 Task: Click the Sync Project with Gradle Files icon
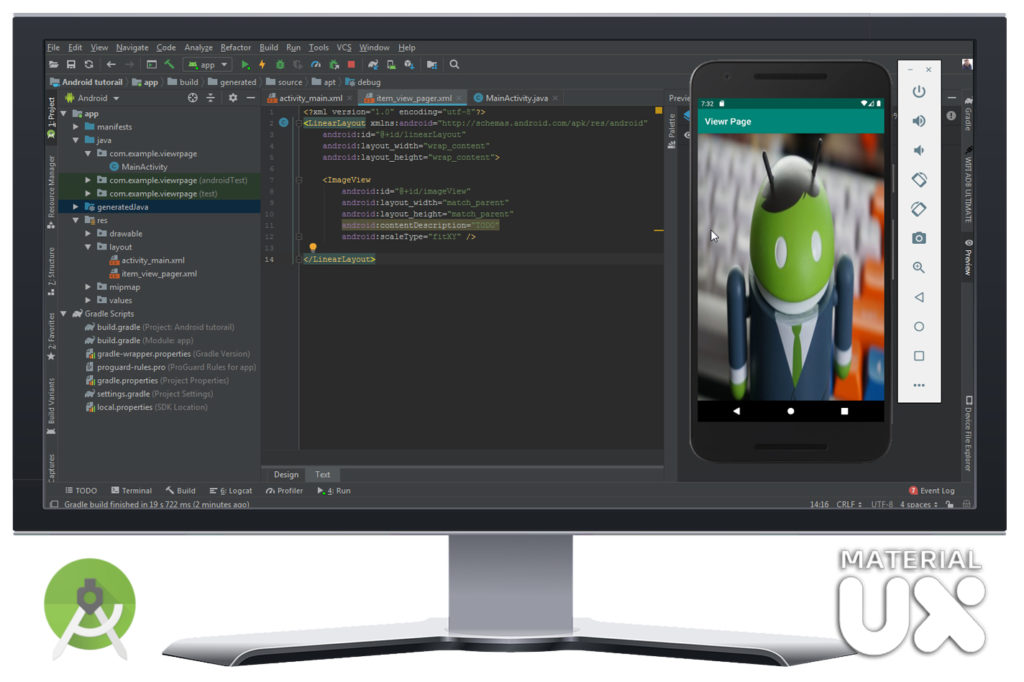(x=373, y=65)
